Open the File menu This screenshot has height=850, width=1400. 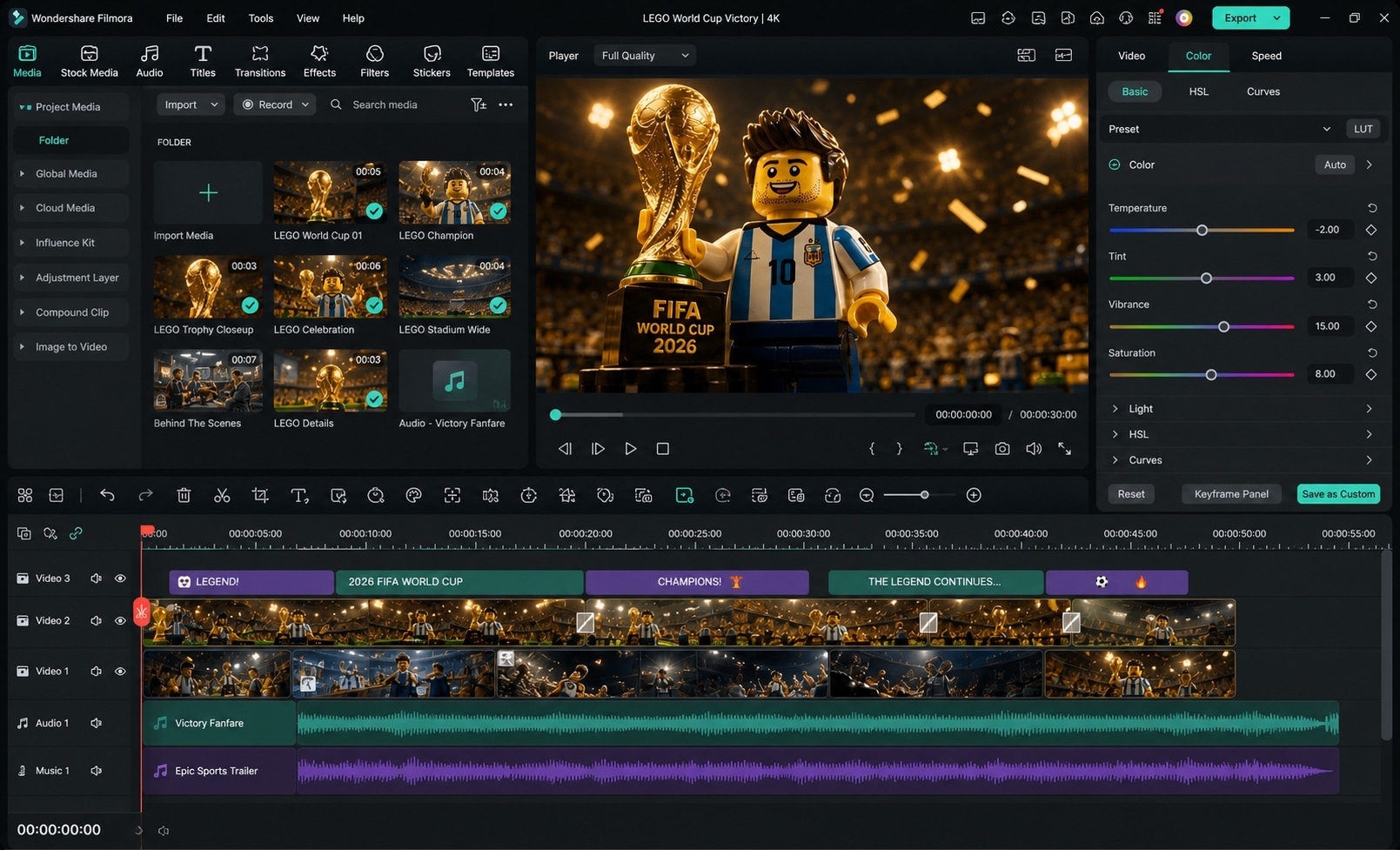(x=174, y=18)
